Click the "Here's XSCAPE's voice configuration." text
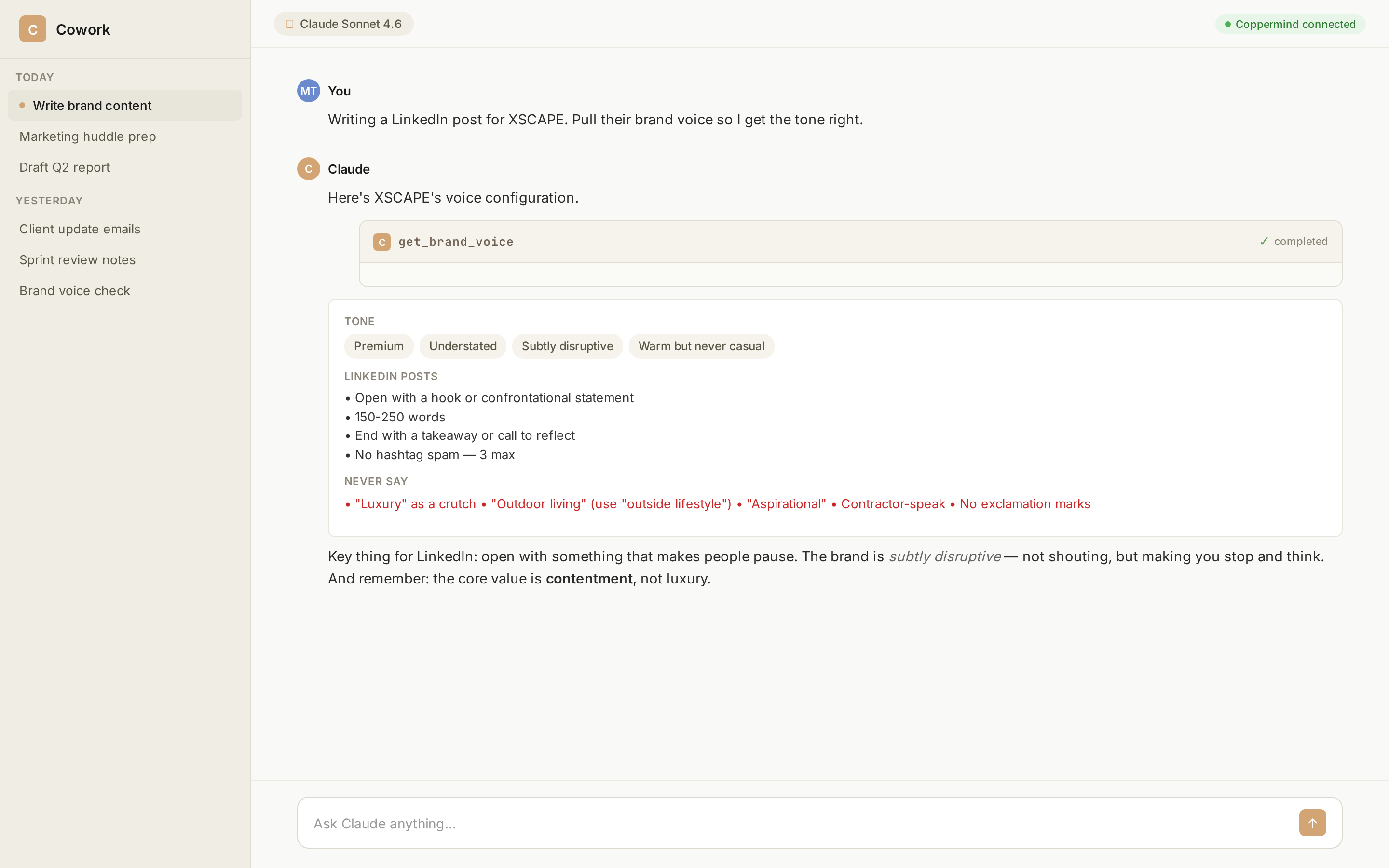 [453, 198]
